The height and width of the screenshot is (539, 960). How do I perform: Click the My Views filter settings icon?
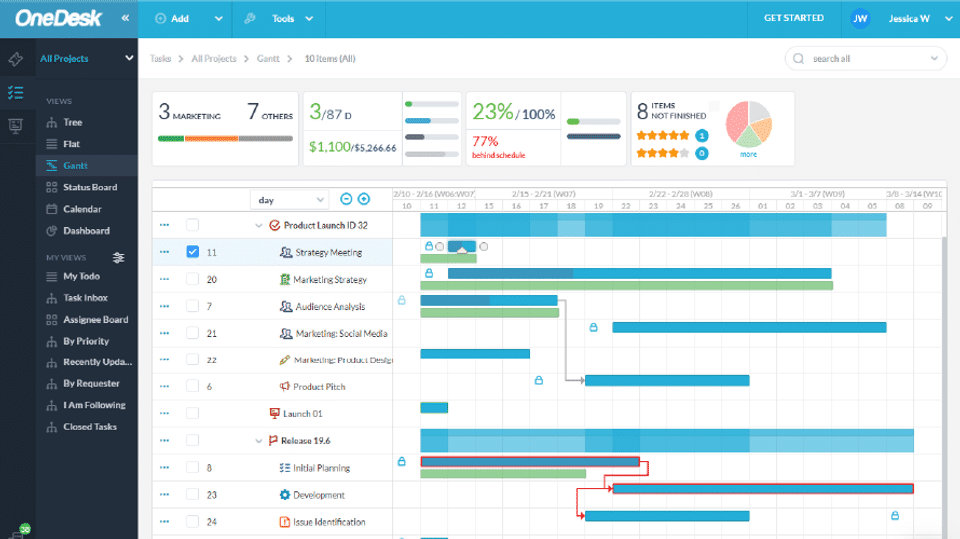[x=119, y=258]
